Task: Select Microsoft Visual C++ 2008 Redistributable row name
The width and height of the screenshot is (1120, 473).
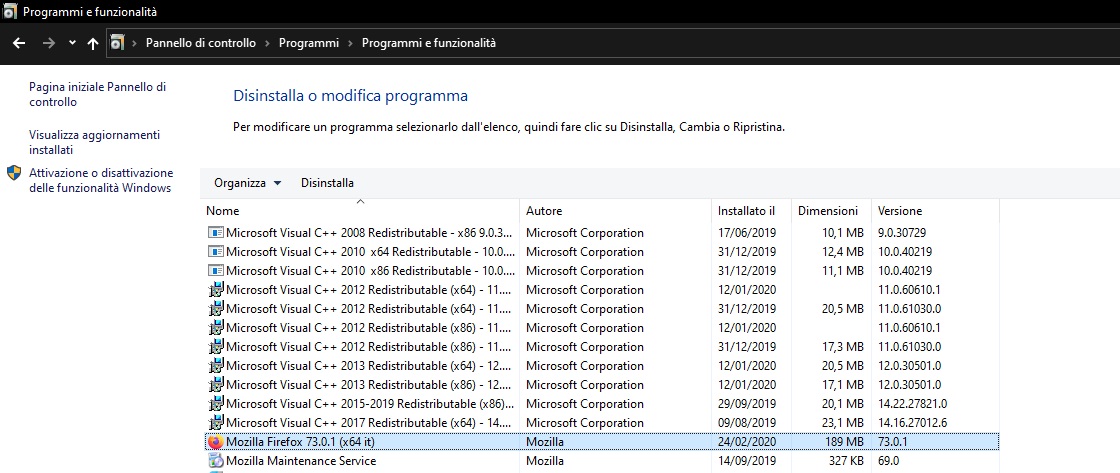Action: [369, 233]
